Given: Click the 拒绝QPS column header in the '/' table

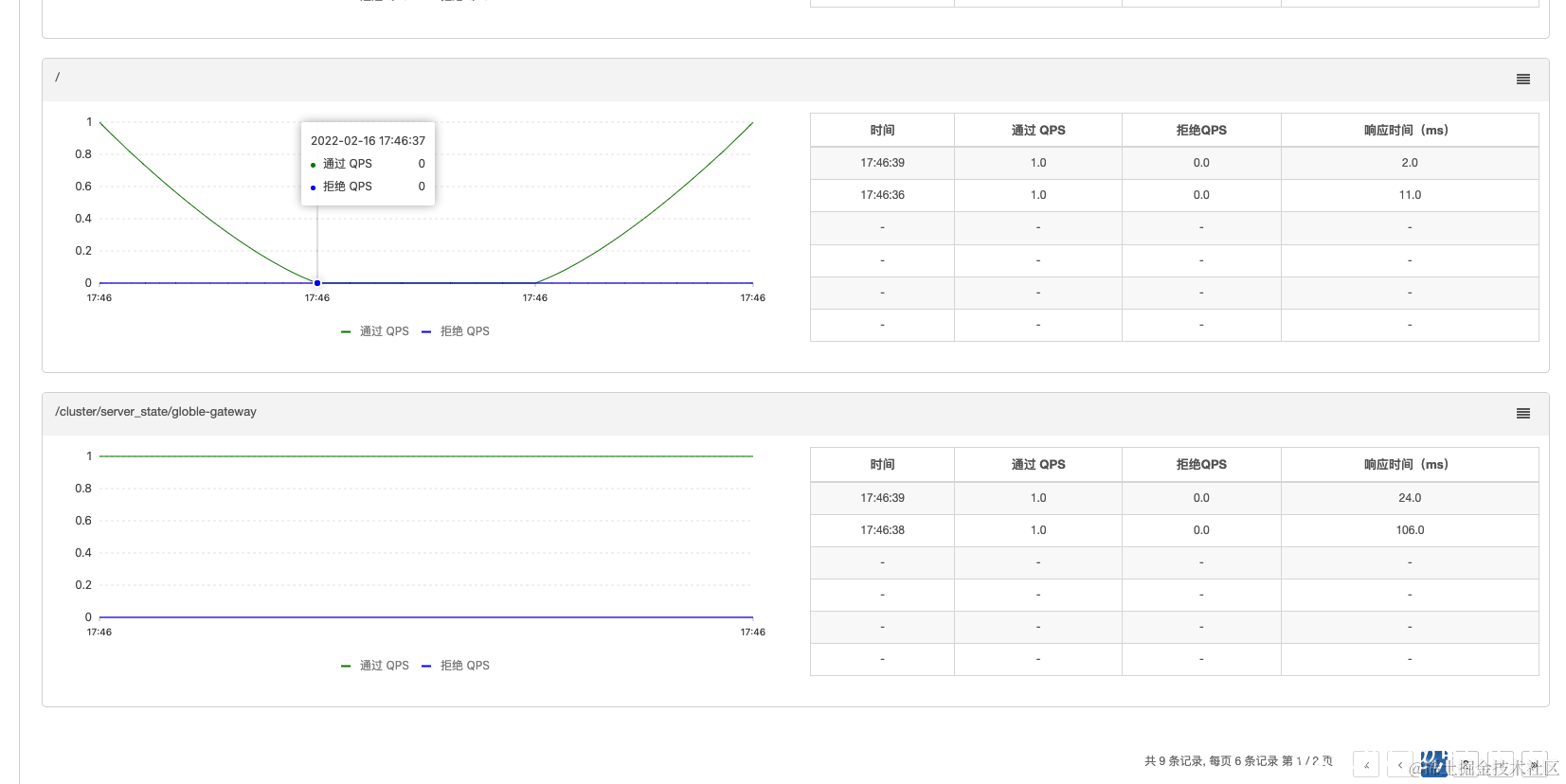Looking at the screenshot, I should coord(1201,131).
